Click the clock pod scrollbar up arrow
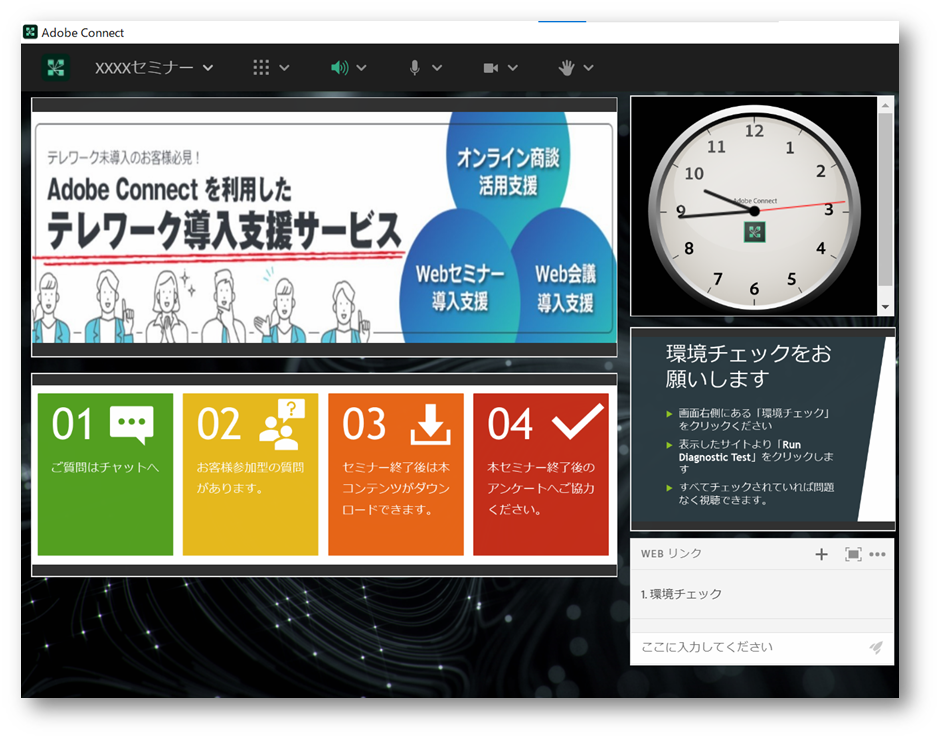 885,105
